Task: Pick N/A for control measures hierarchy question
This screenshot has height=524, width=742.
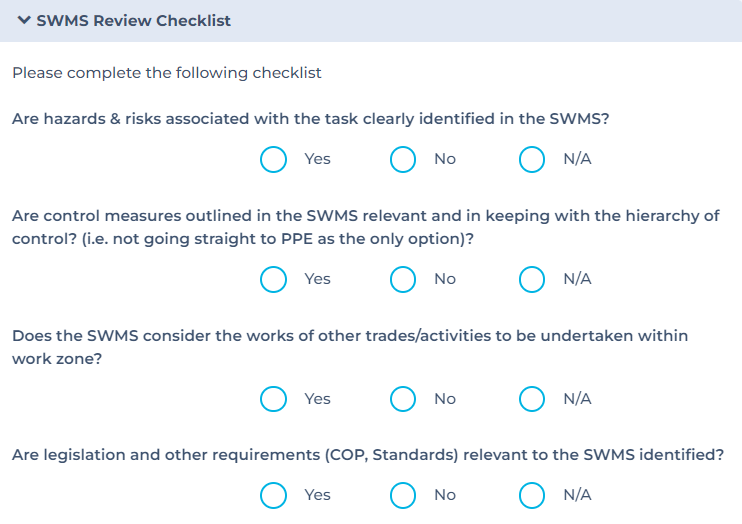Action: click(x=532, y=279)
